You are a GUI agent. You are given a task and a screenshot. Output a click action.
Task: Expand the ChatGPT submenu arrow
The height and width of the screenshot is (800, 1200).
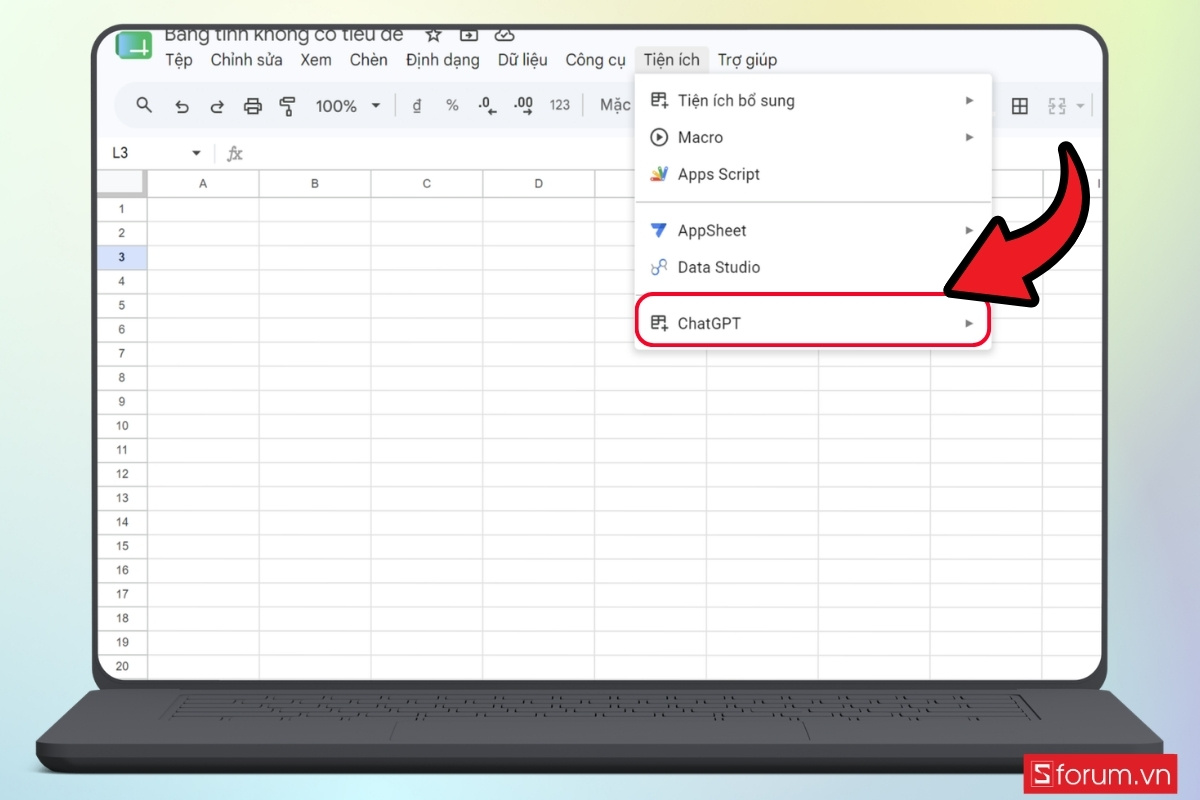click(969, 323)
